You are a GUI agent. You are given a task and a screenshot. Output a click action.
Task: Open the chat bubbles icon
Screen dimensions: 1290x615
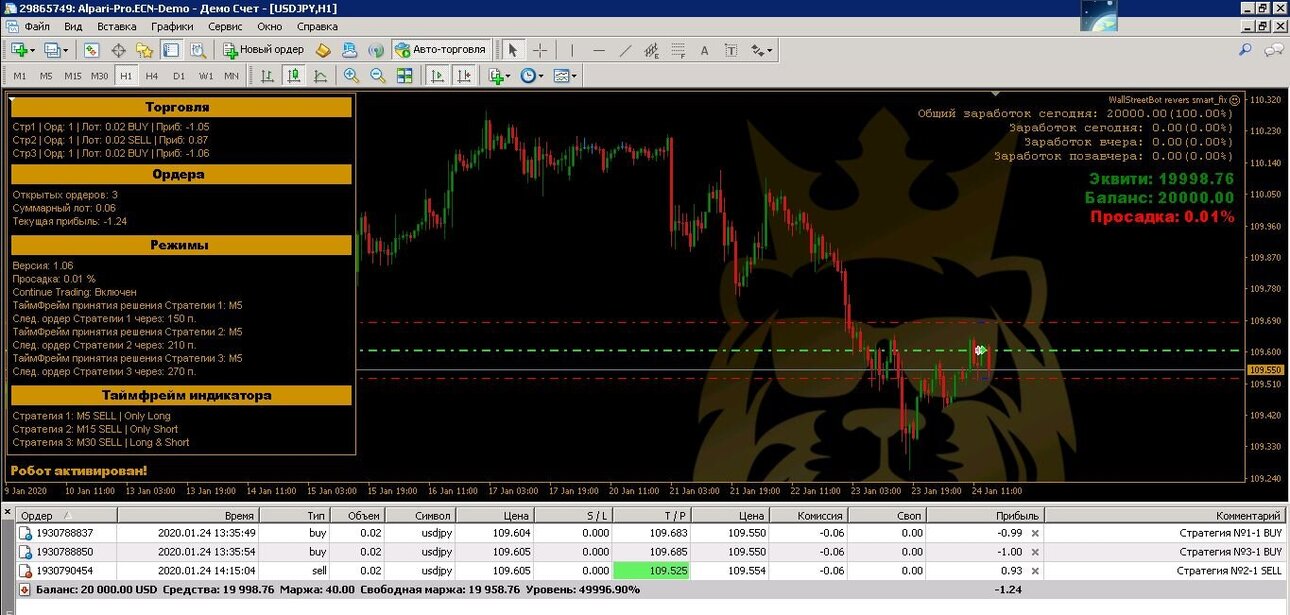1273,49
